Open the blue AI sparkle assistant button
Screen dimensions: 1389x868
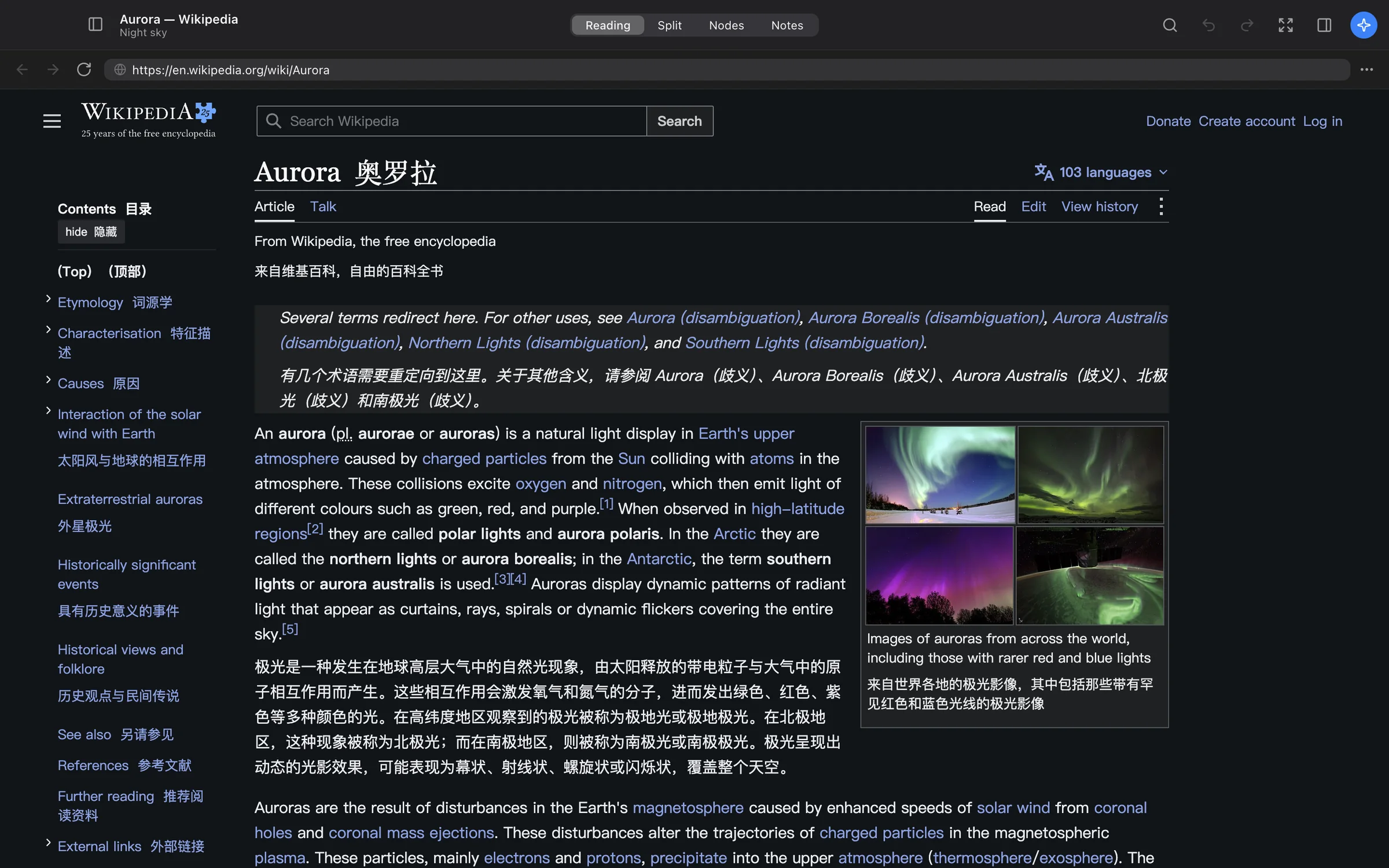point(1364,25)
